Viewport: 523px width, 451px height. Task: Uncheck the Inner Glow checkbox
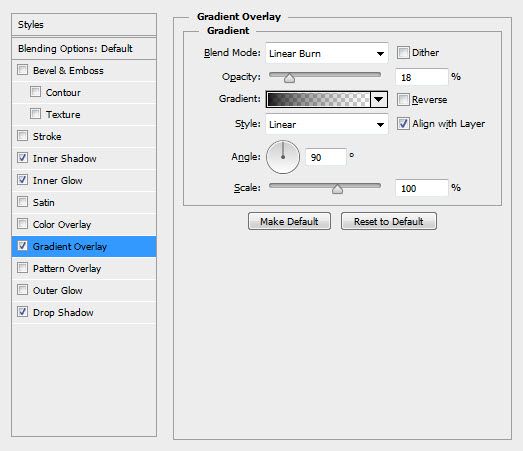click(x=22, y=180)
